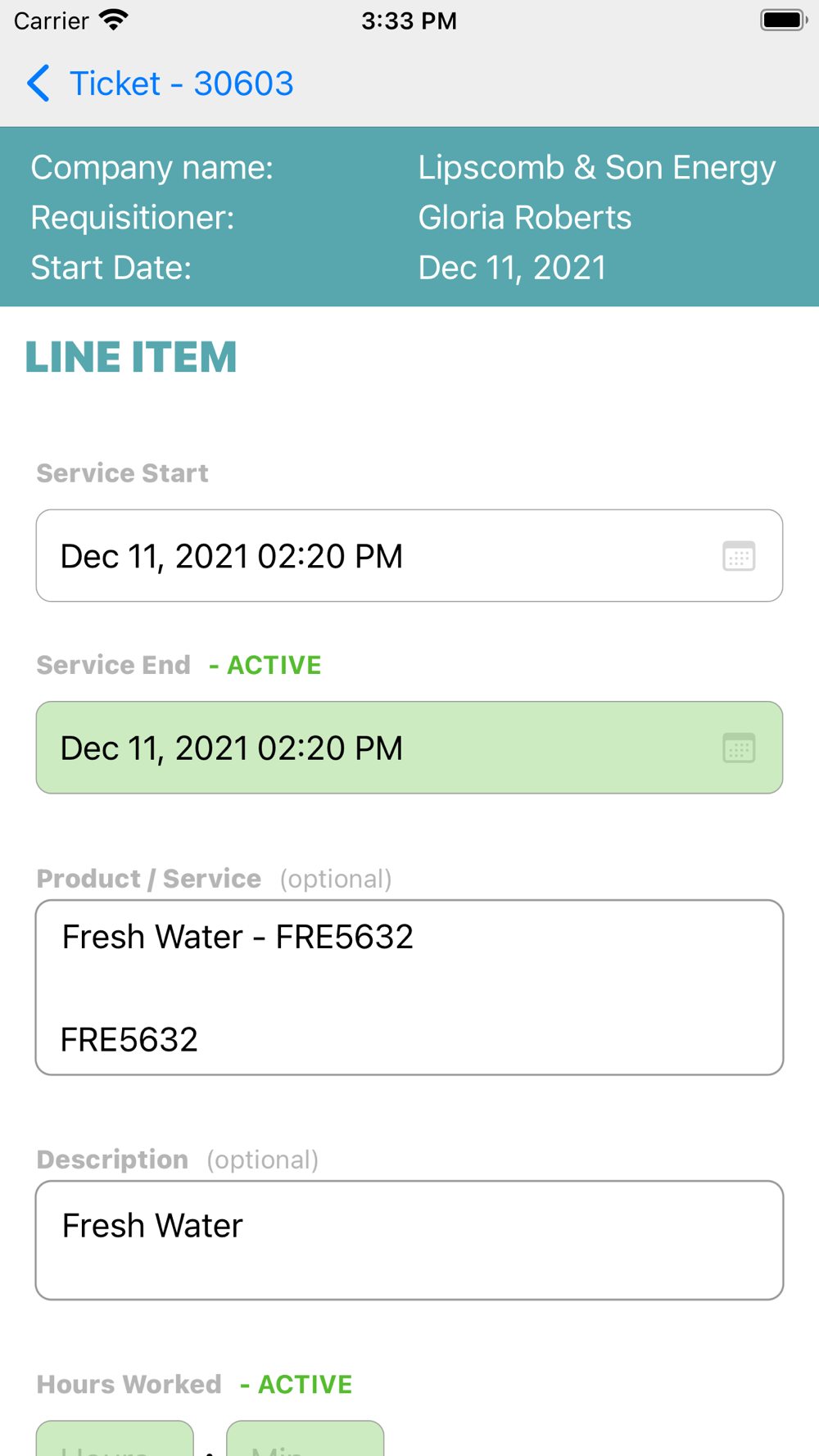
Task: Tap the ACTIVE label beside Hours Worked
Action: pos(296,1384)
